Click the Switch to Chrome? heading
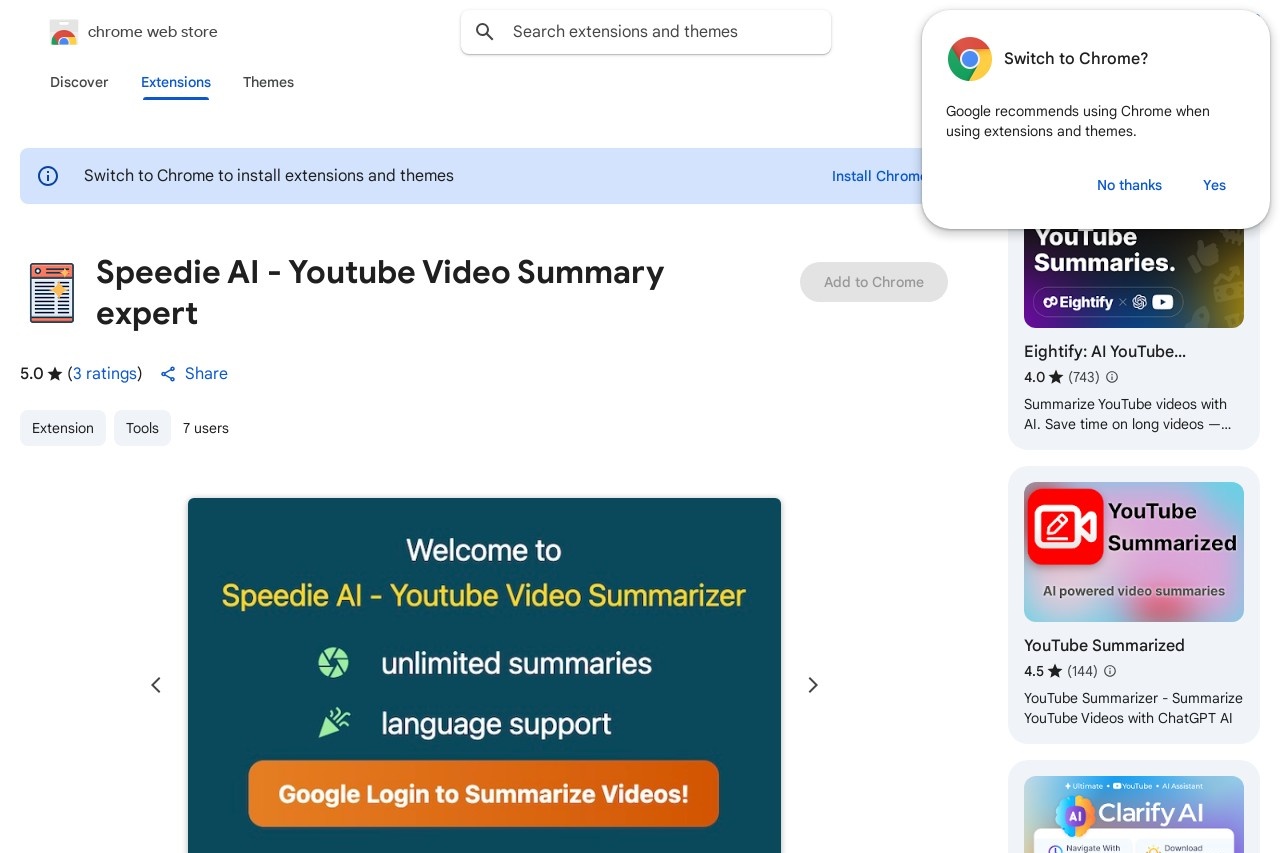Screen dimensions: 1280x853 [1076, 59]
